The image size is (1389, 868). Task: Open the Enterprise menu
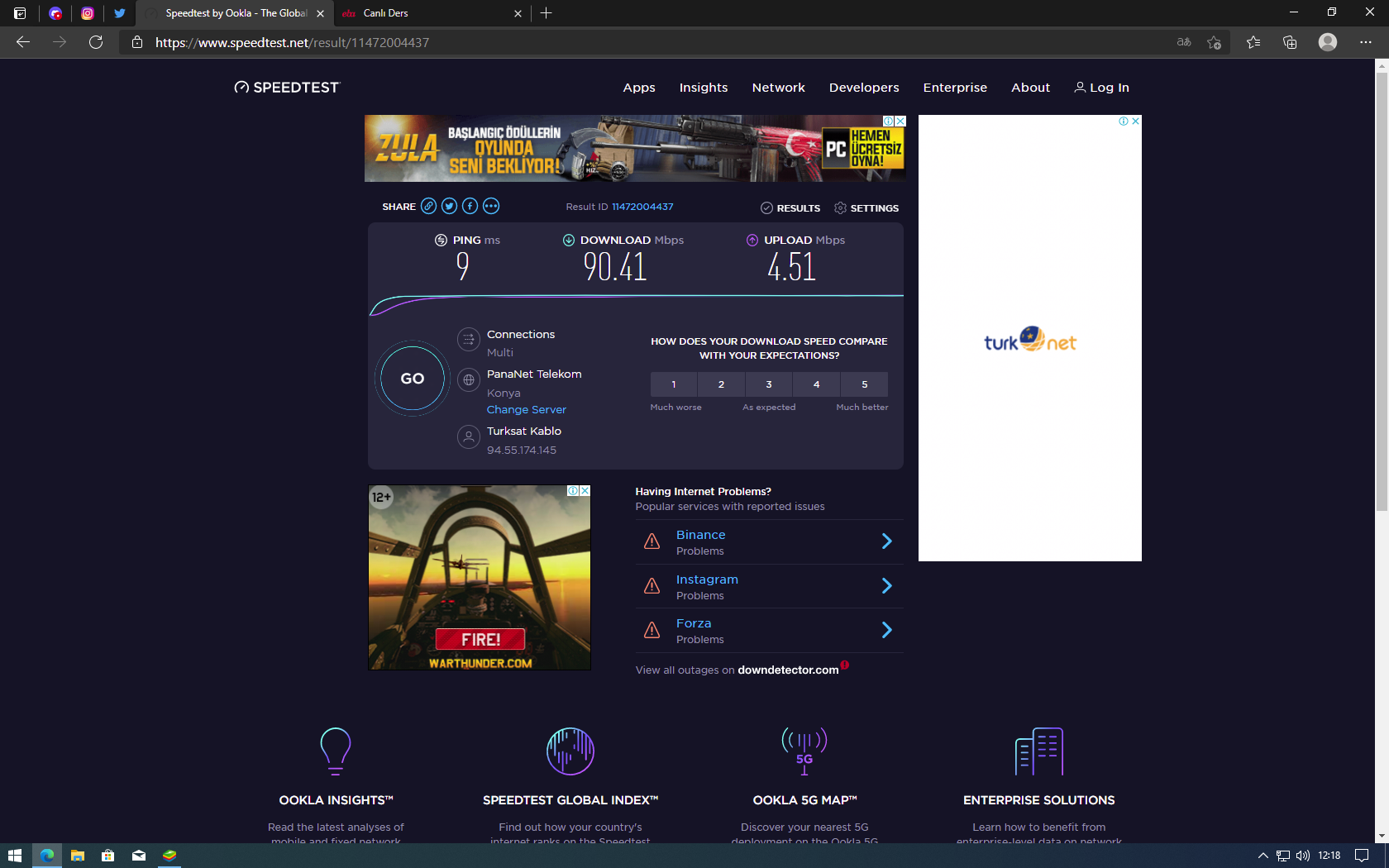coord(955,88)
